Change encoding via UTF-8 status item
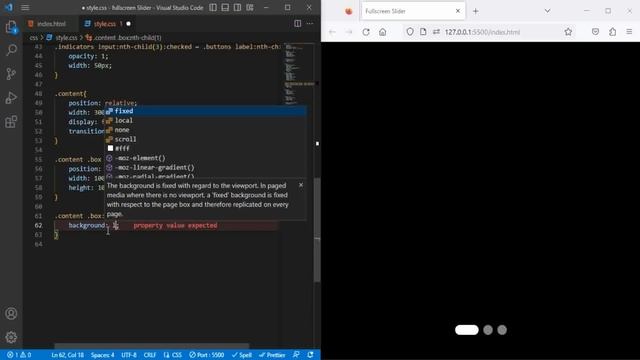 [x=129, y=355]
